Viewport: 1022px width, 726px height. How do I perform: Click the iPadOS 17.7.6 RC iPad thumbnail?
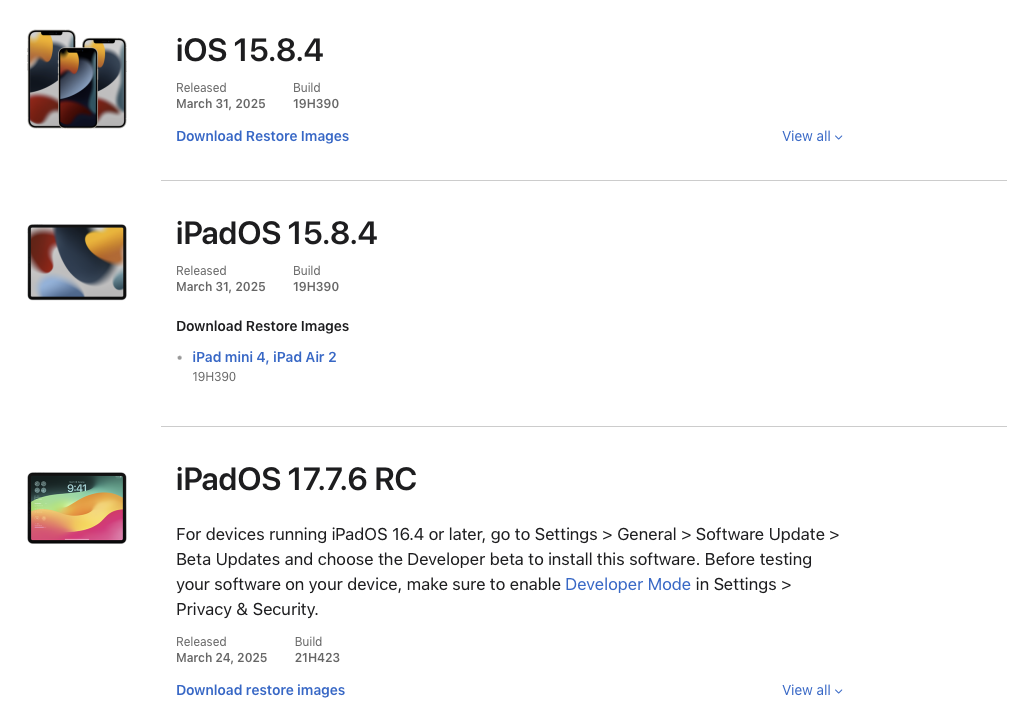(75, 508)
